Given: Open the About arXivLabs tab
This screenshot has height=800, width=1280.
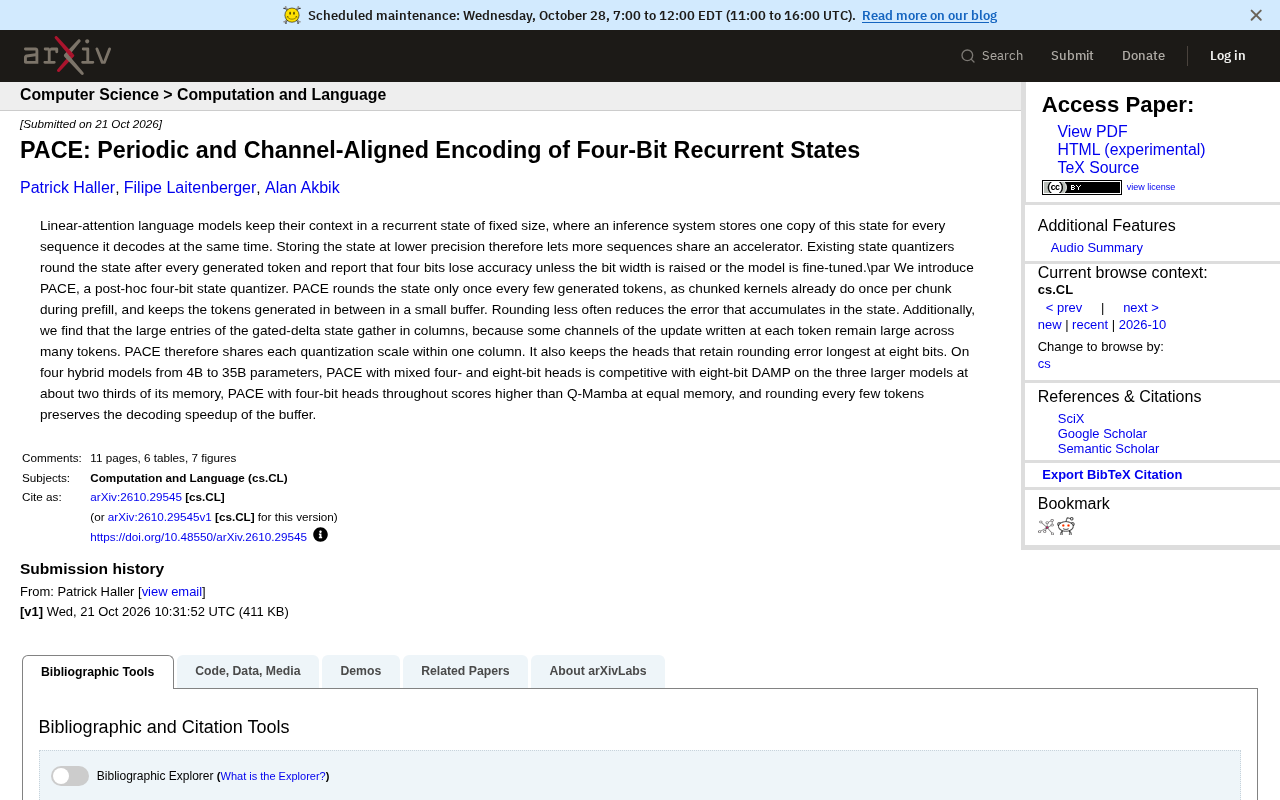Looking at the screenshot, I should click(x=598, y=671).
